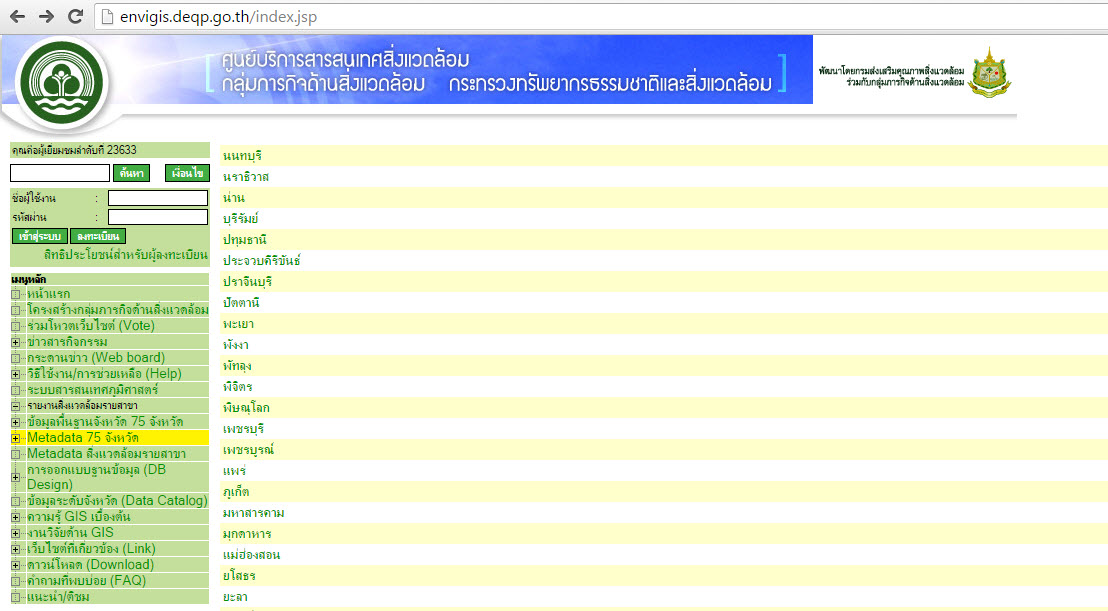This screenshot has height=611, width=1108.
Task: Expand the ข่าวสารกิจกรรม menu node
Action: 16,342
